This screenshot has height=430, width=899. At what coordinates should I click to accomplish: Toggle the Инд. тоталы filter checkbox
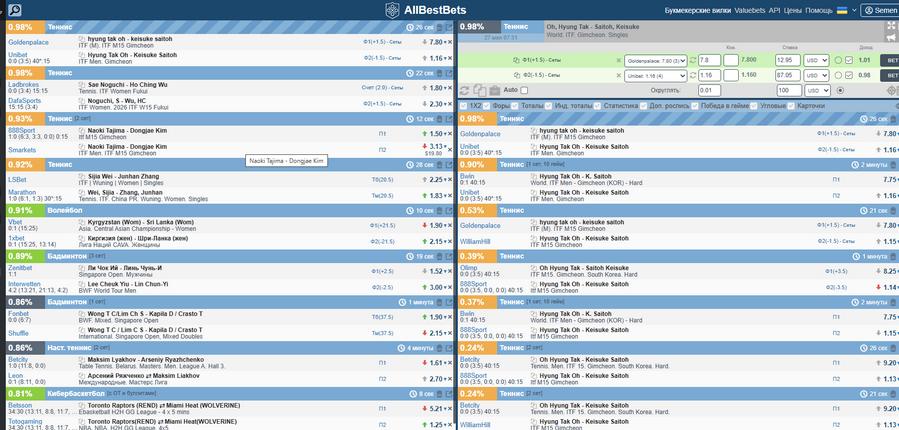click(547, 106)
